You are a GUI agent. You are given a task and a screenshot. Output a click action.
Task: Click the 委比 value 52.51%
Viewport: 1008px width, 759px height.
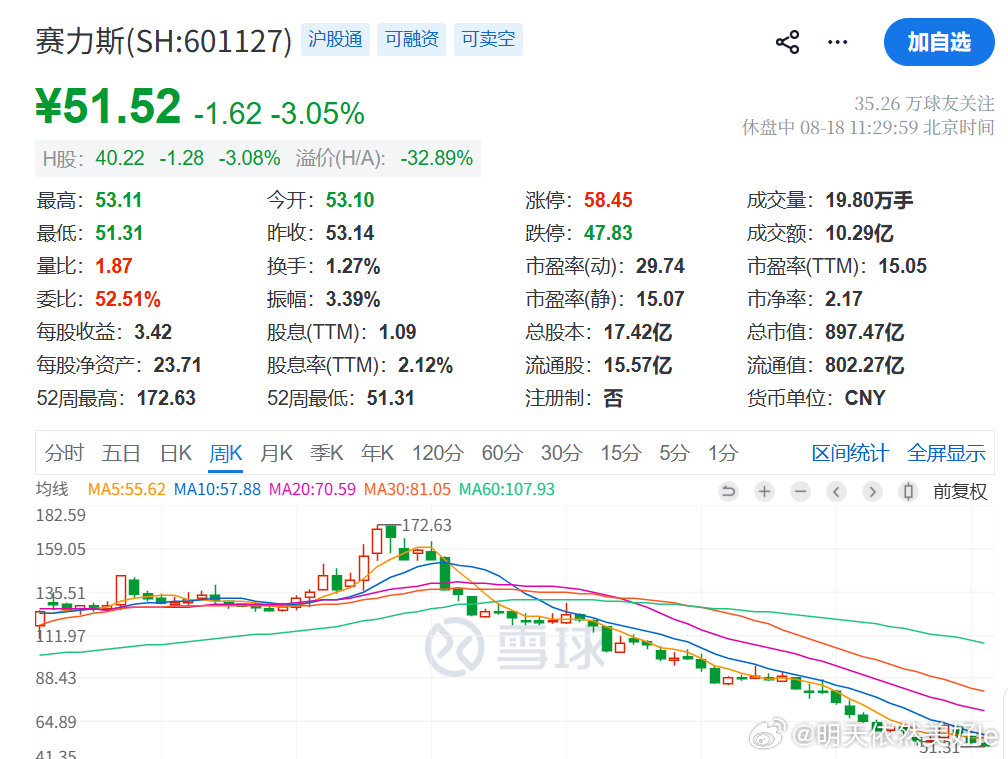click(128, 299)
